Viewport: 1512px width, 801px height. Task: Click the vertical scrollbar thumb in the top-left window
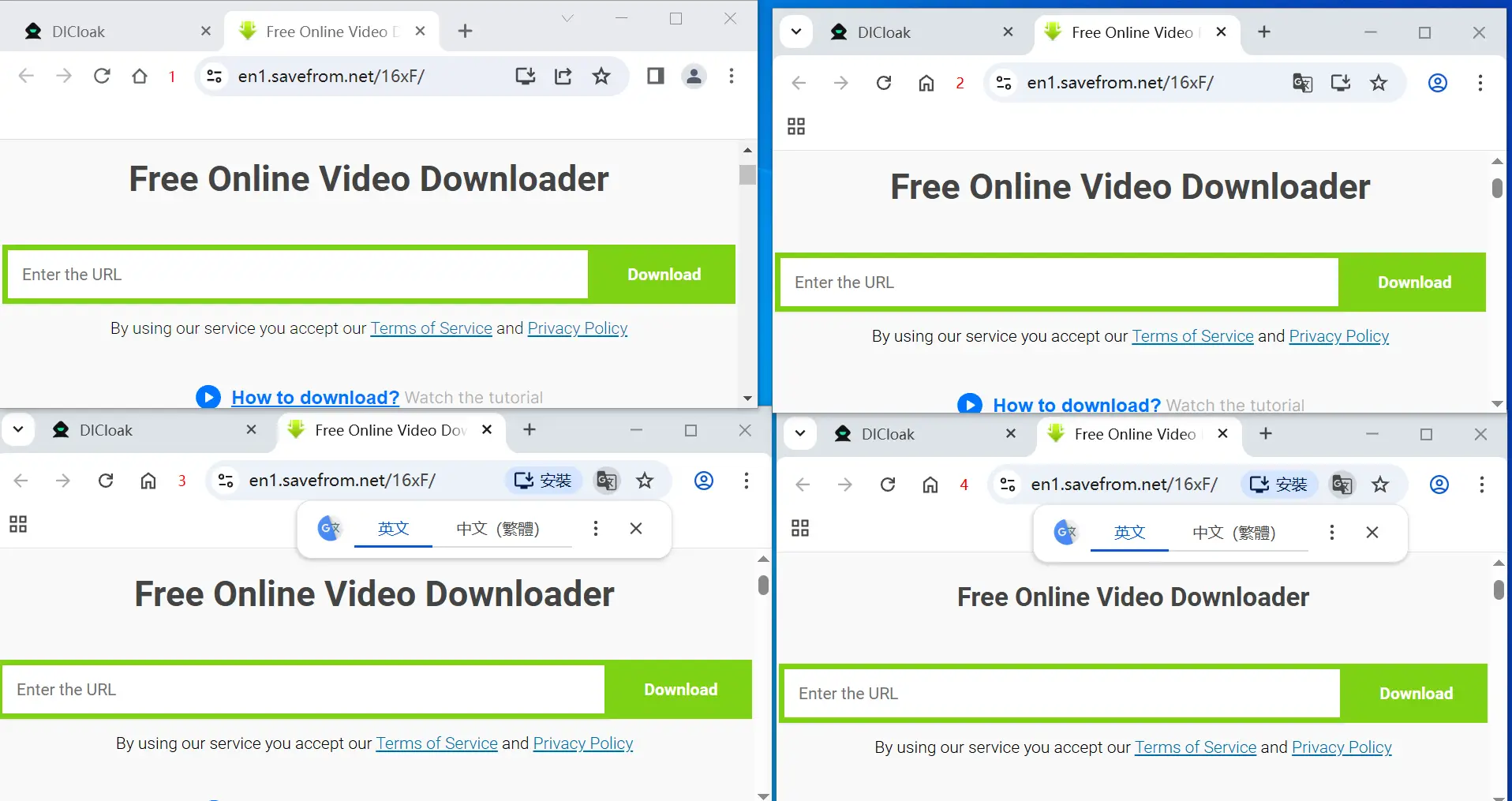point(747,174)
